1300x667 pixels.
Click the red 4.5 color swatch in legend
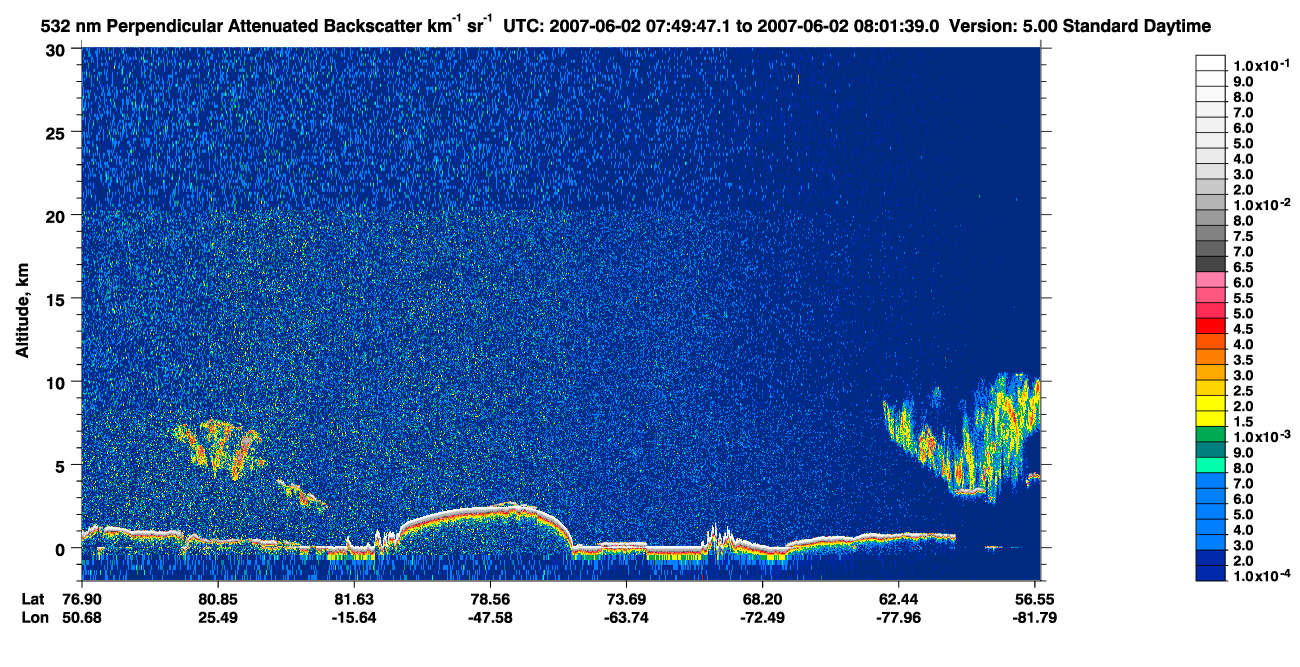point(1211,328)
